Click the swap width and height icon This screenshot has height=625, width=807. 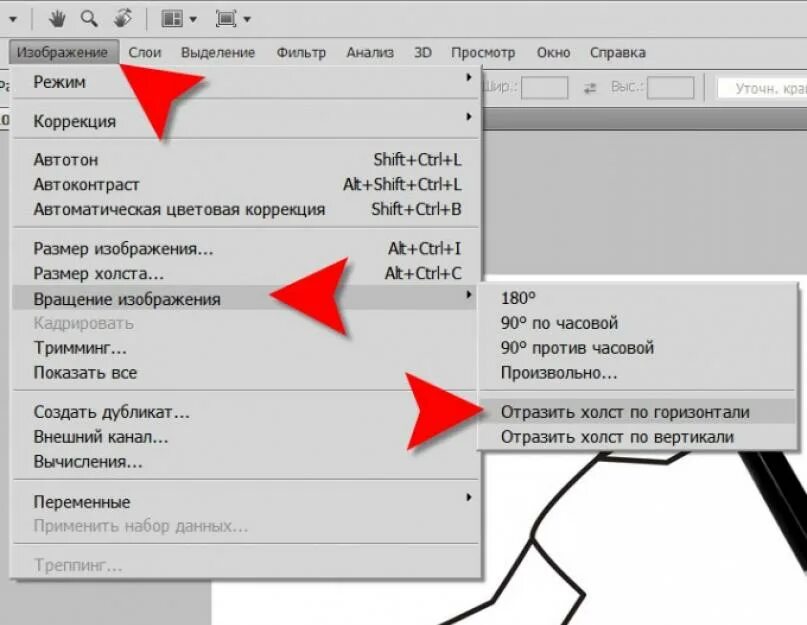pyautogui.click(x=590, y=89)
